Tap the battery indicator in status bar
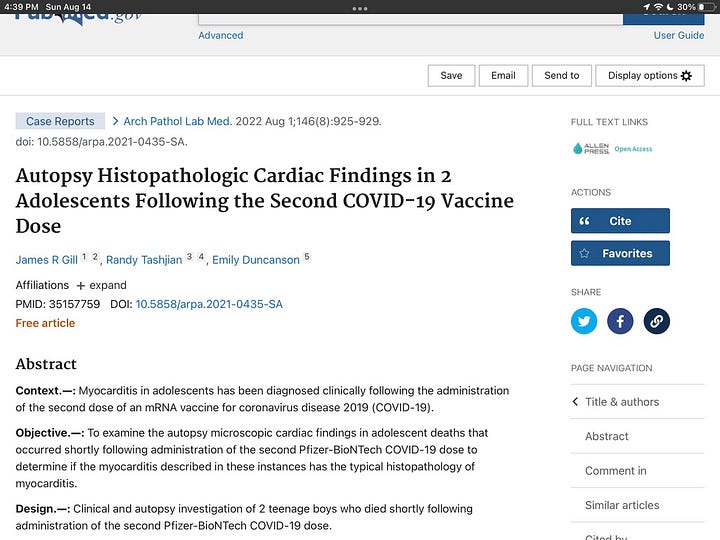The width and height of the screenshot is (720, 540). pyautogui.click(x=707, y=7)
